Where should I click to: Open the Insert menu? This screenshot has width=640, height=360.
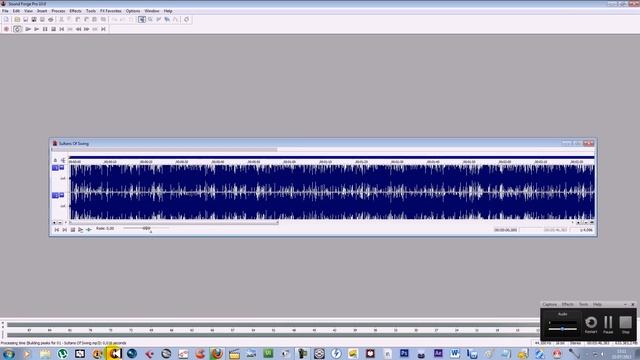(x=42, y=11)
